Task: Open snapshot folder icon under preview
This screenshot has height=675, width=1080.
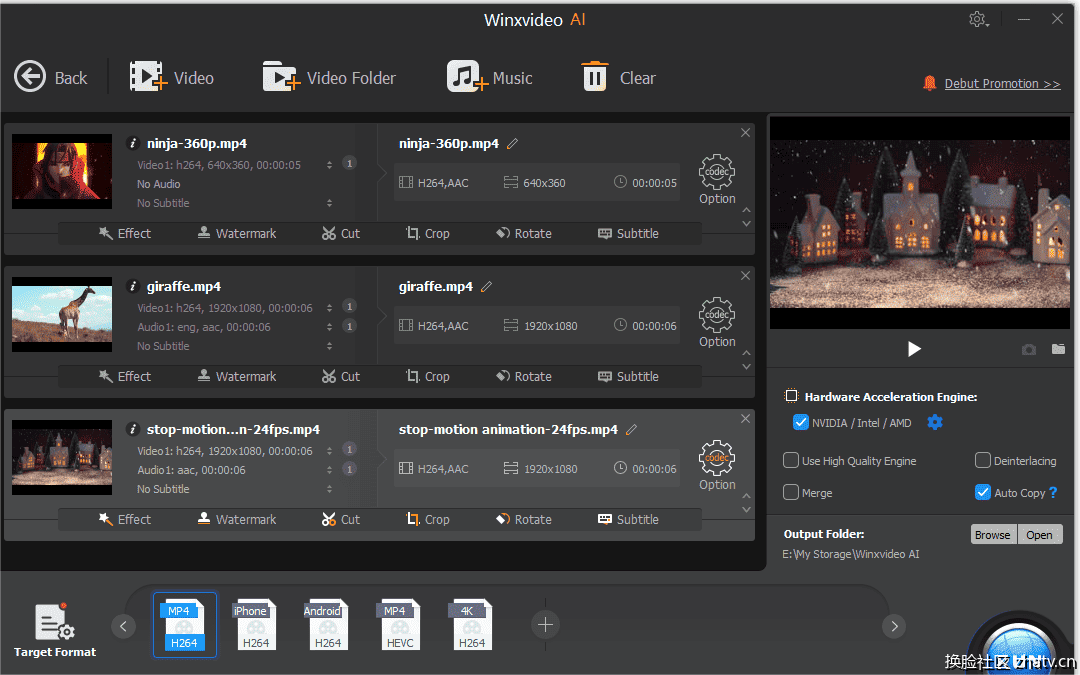Action: pos(1059,349)
